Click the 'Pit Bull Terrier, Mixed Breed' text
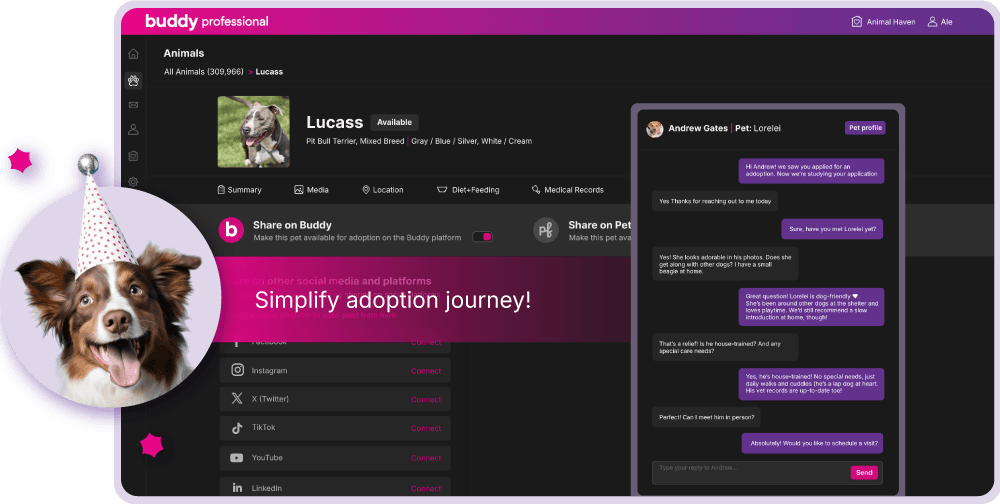This screenshot has width=1000, height=504. [x=355, y=141]
